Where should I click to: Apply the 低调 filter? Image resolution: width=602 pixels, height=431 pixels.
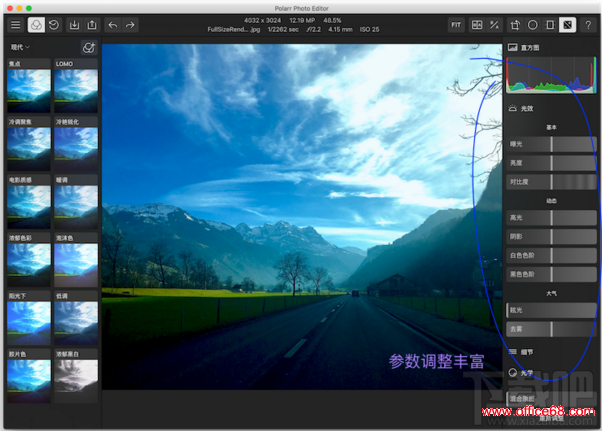click(76, 318)
